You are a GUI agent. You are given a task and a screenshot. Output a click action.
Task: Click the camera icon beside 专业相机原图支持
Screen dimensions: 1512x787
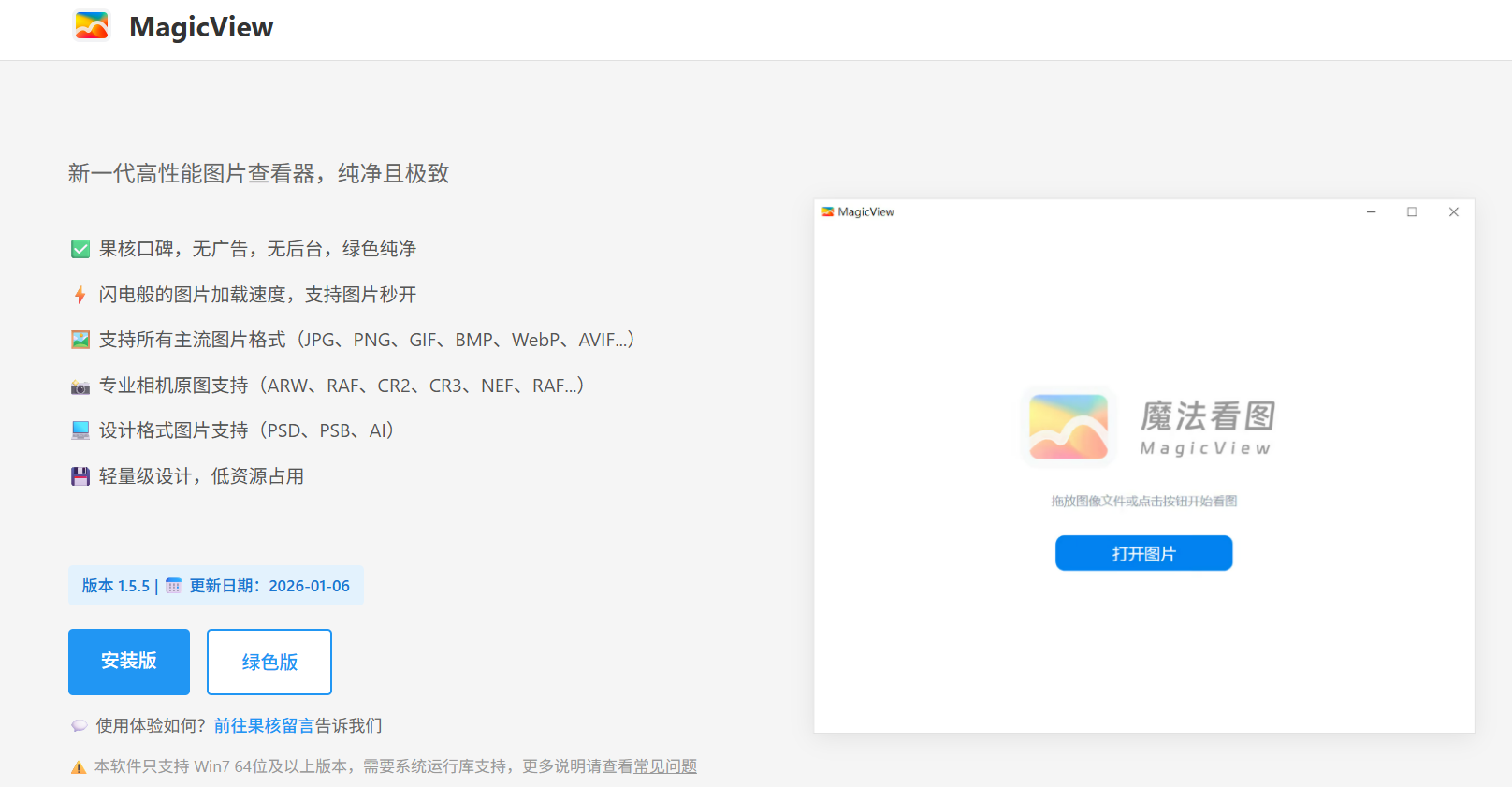pos(80,386)
